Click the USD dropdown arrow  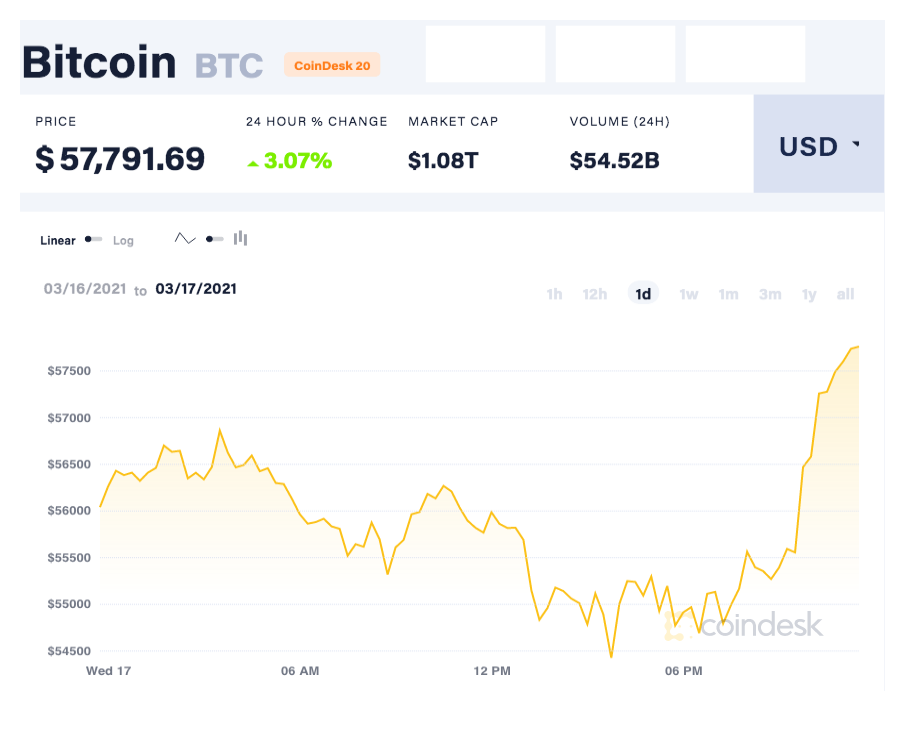[x=856, y=144]
